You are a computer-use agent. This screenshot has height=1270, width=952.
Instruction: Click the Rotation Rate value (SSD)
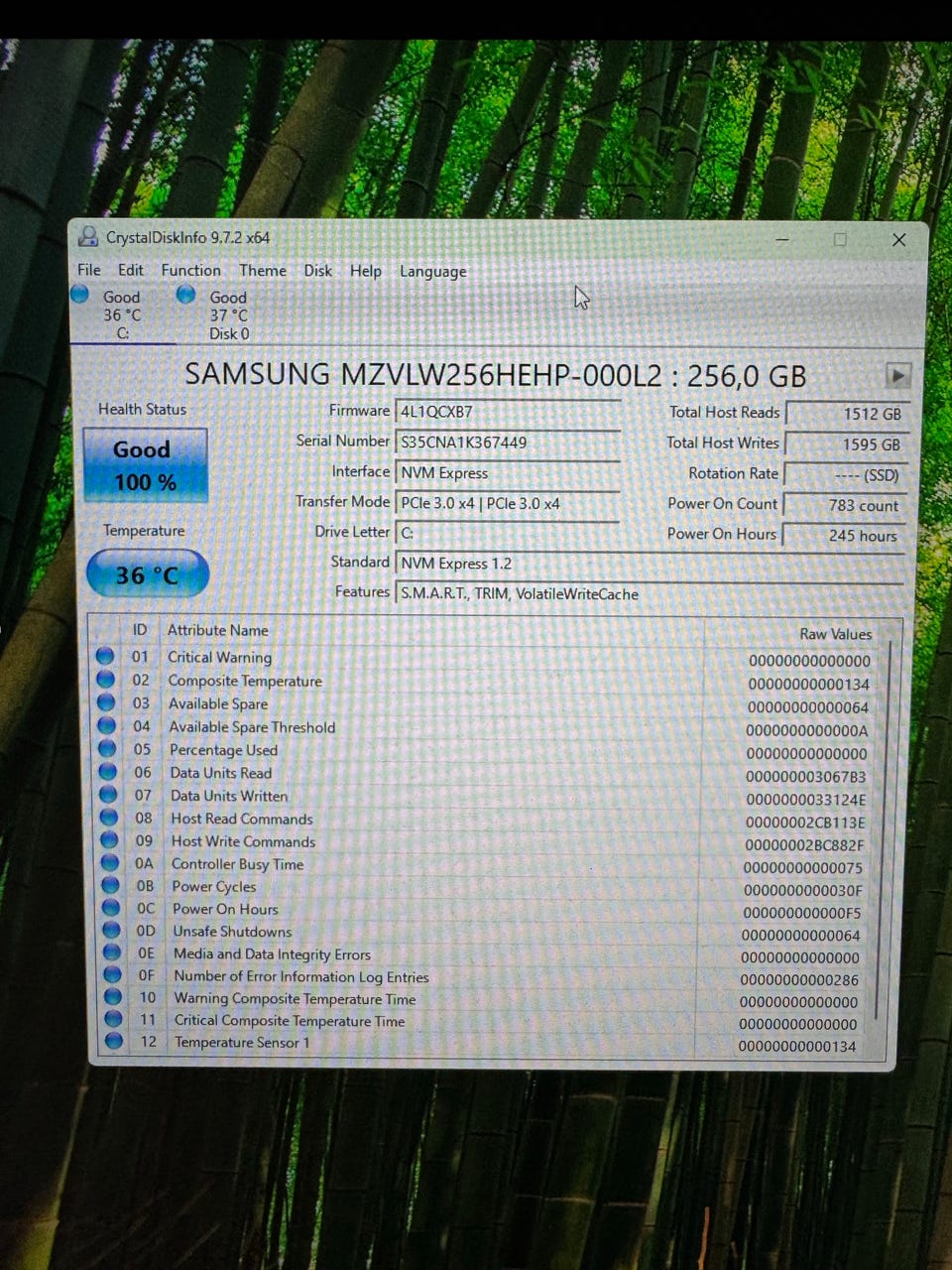[845, 475]
